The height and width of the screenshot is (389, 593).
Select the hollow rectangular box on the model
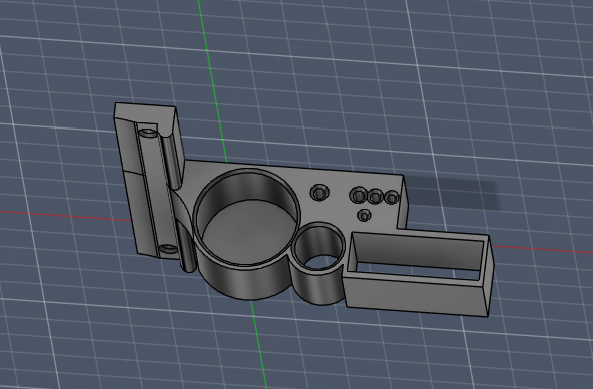tap(419, 274)
